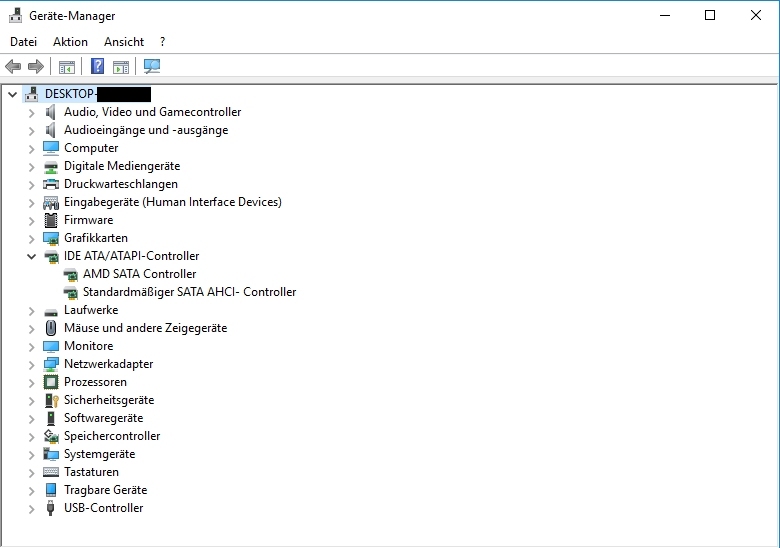Select the Sicherheitsgeräte label

tap(109, 400)
